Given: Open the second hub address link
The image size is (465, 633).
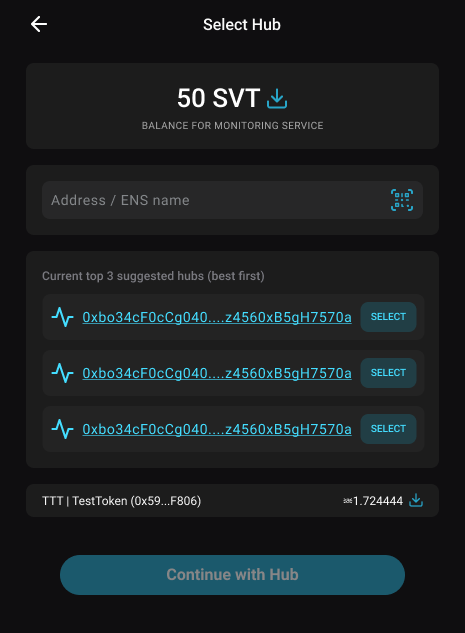Looking at the screenshot, I should [217, 373].
